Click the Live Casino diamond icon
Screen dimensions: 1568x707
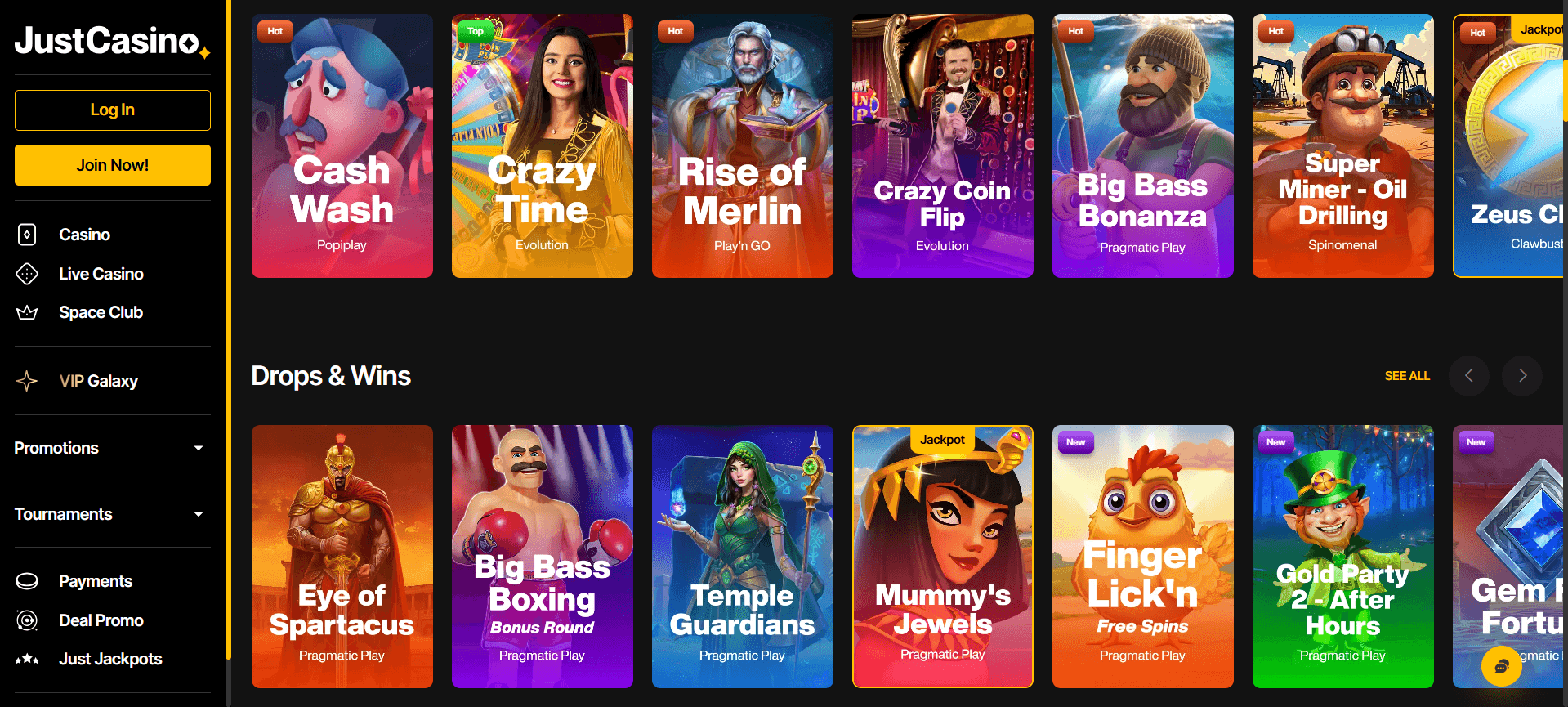pos(27,274)
